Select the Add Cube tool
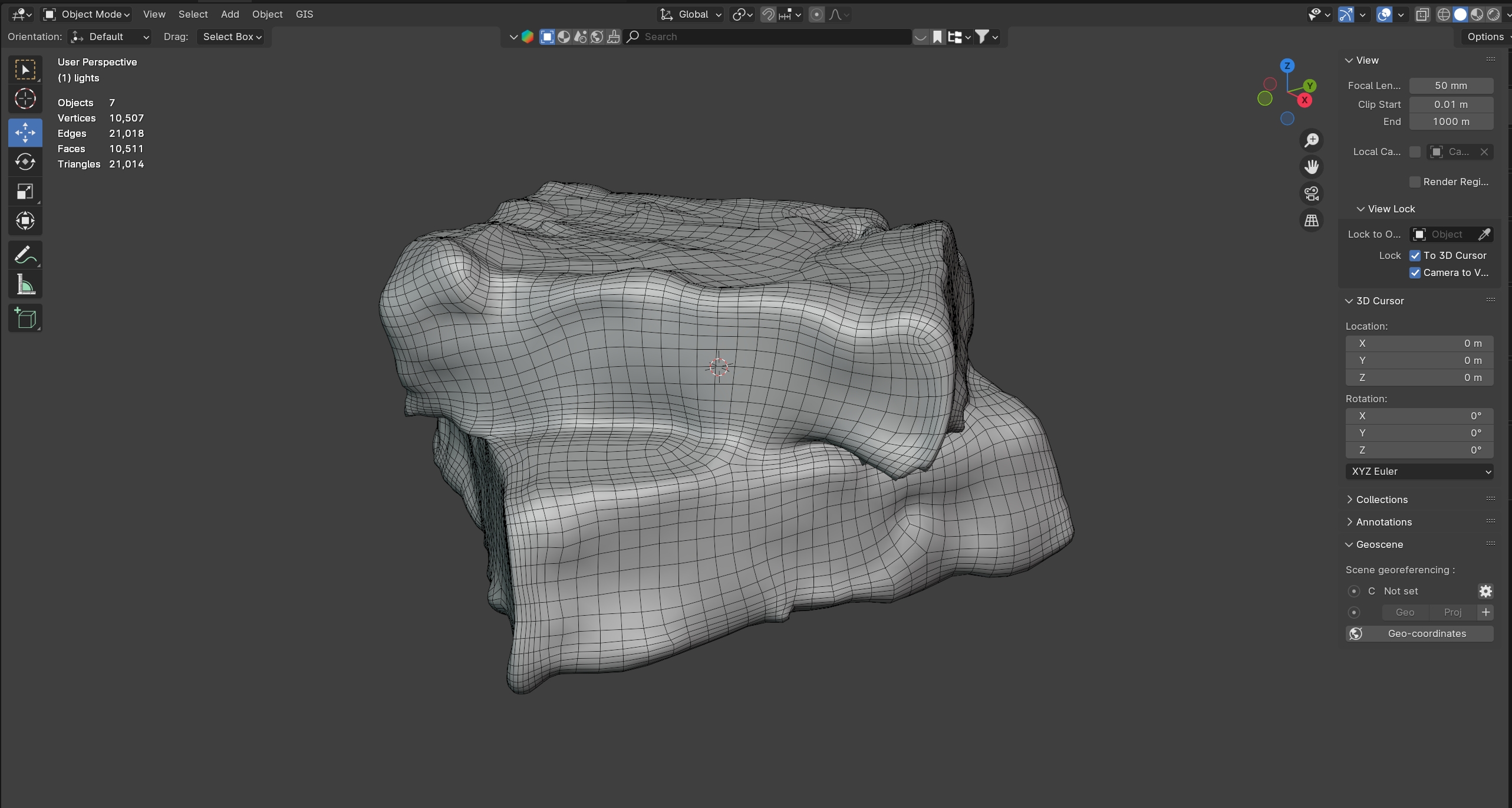1512x808 pixels. pyautogui.click(x=25, y=318)
